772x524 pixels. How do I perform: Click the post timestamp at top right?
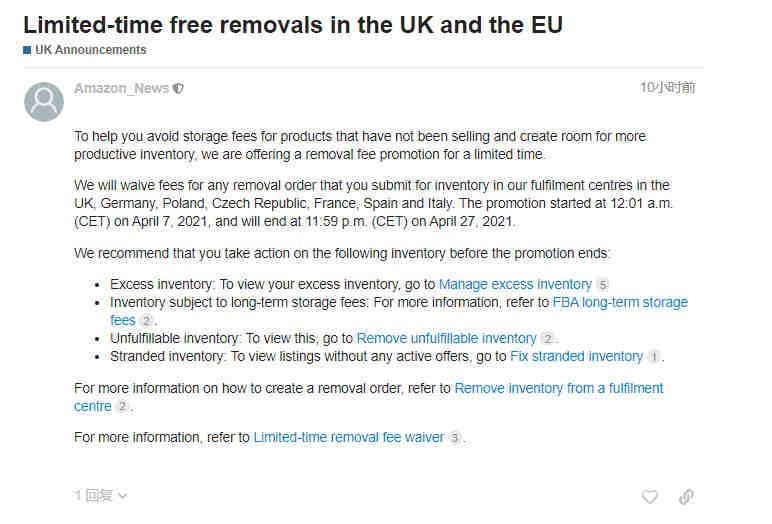click(x=667, y=88)
